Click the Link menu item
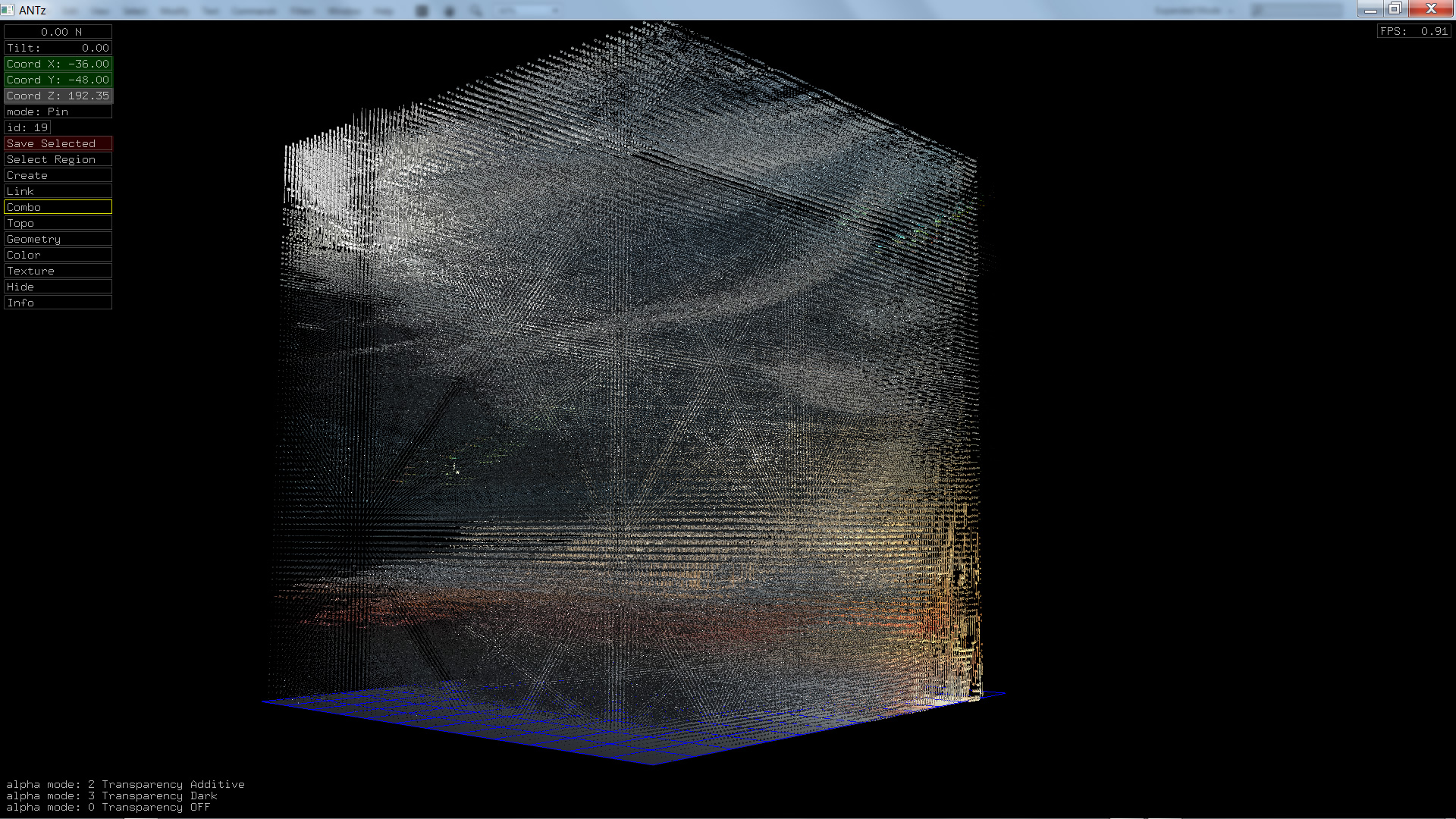 pos(58,191)
